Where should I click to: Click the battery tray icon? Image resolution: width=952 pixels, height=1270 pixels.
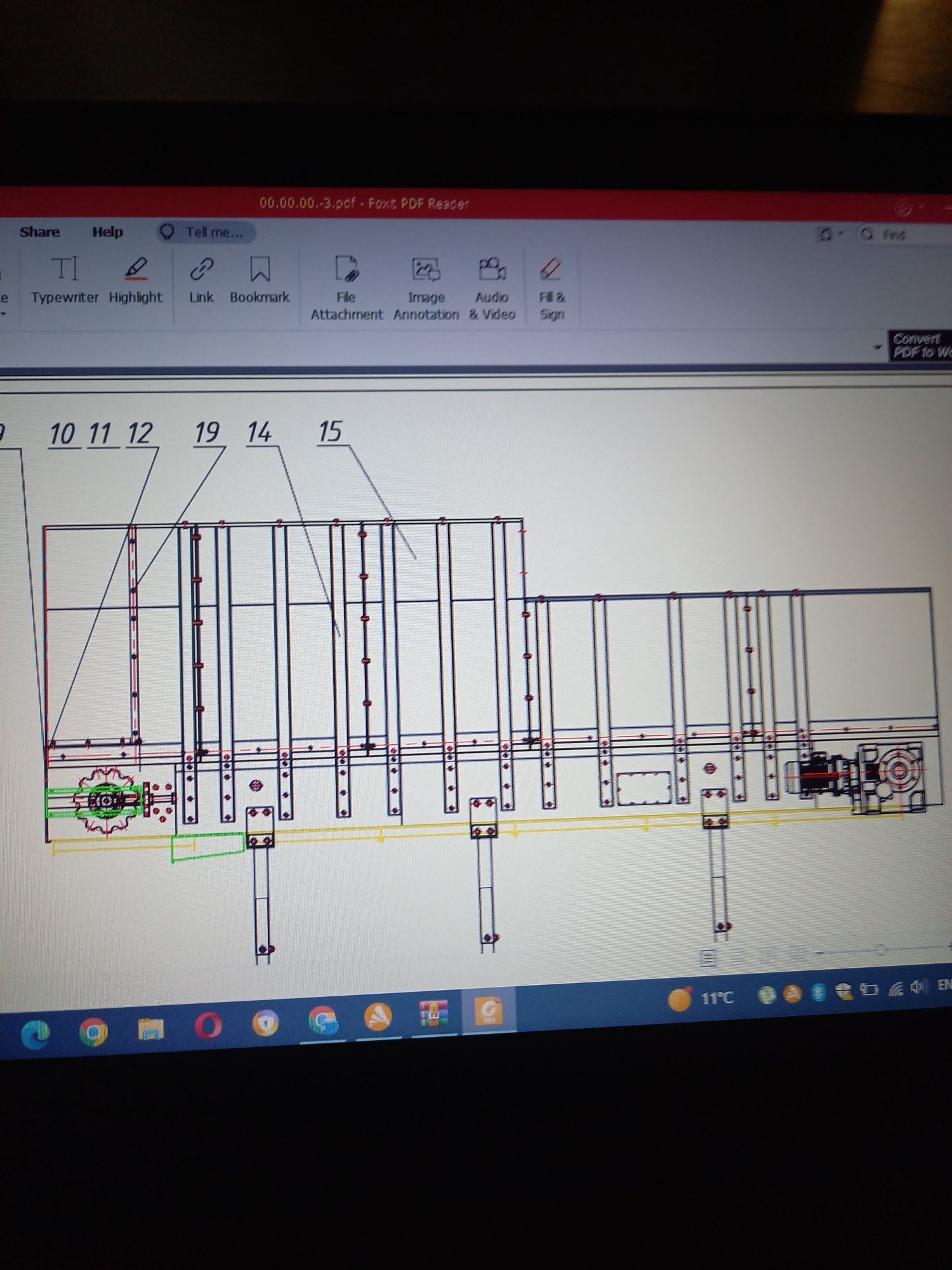coord(869,990)
